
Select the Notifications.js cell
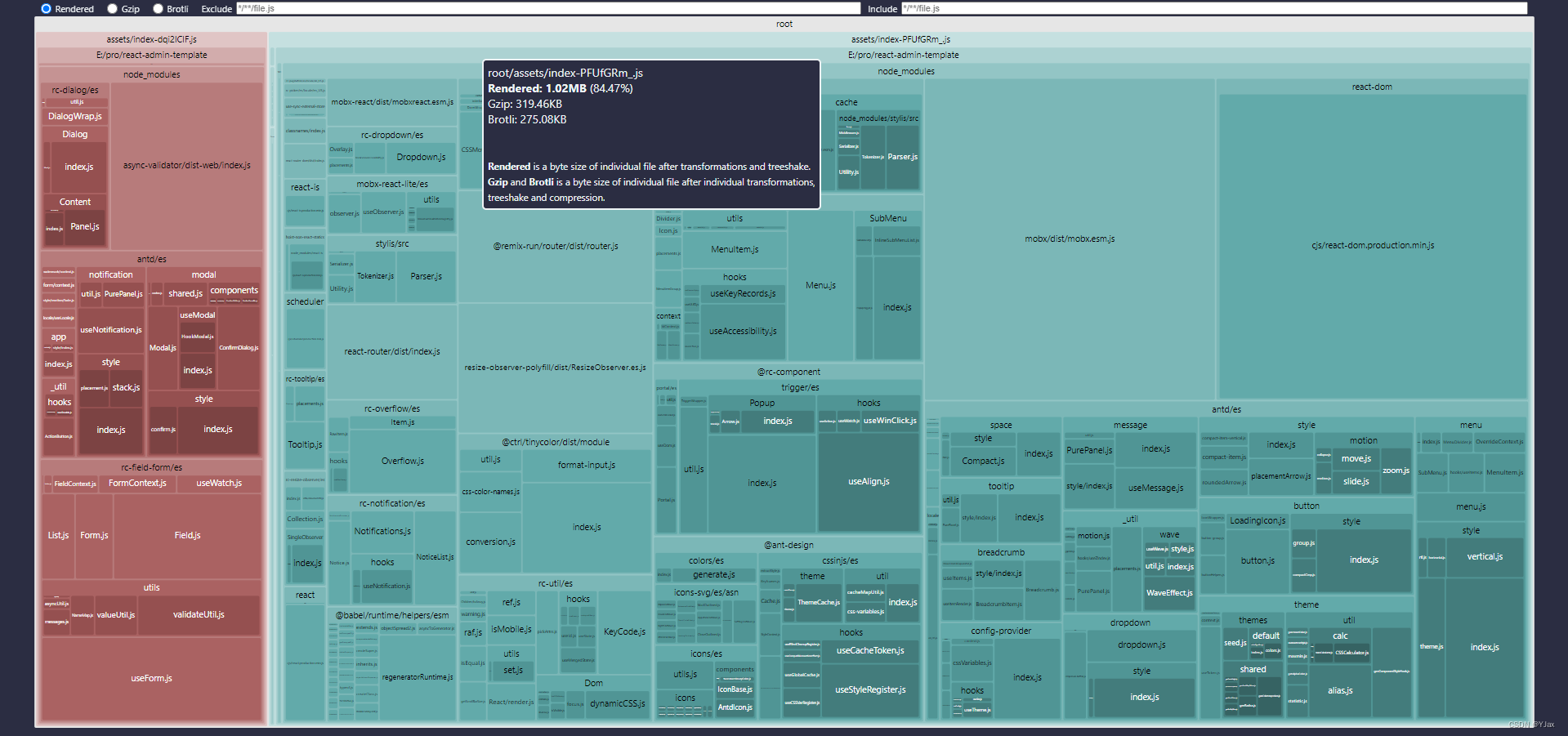coord(382,531)
